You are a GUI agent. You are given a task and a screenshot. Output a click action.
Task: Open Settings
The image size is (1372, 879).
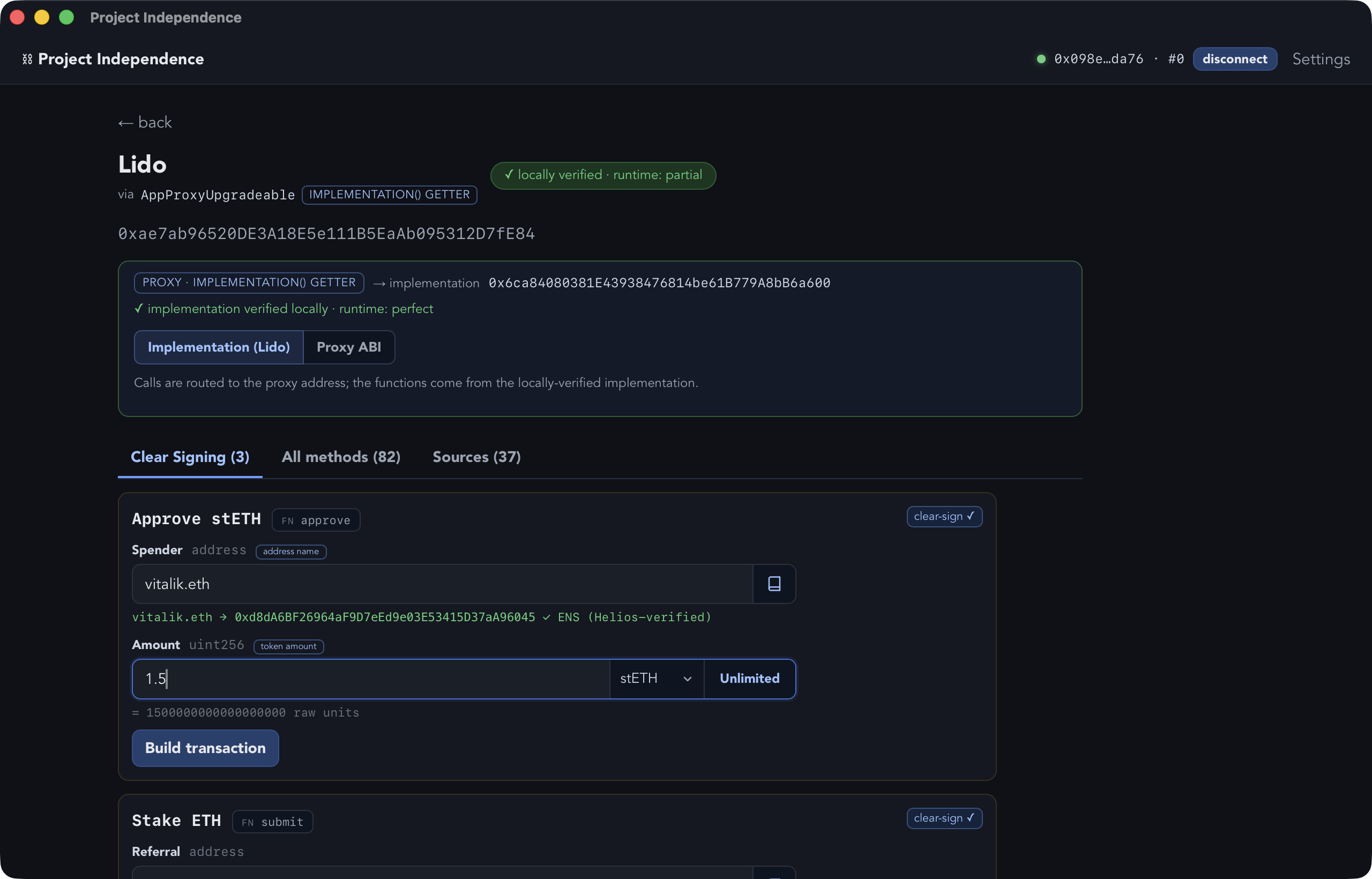pyautogui.click(x=1321, y=59)
